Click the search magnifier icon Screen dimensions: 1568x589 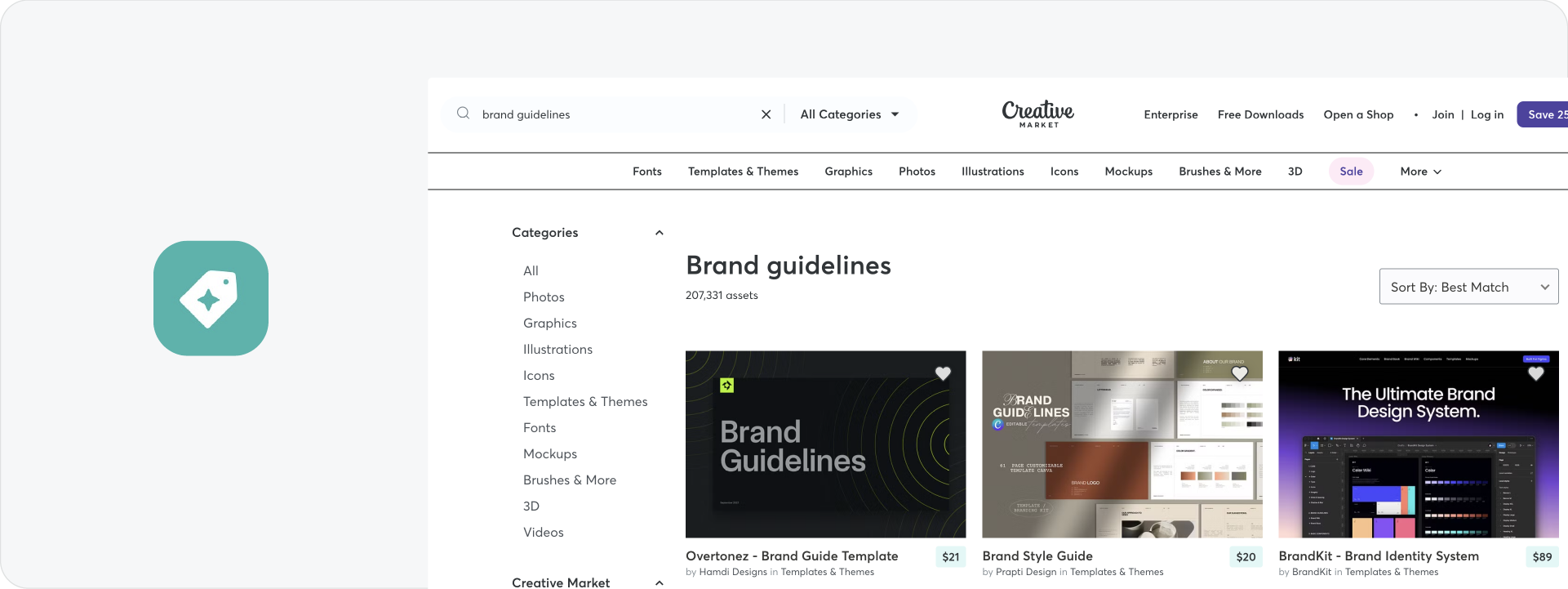click(x=463, y=114)
